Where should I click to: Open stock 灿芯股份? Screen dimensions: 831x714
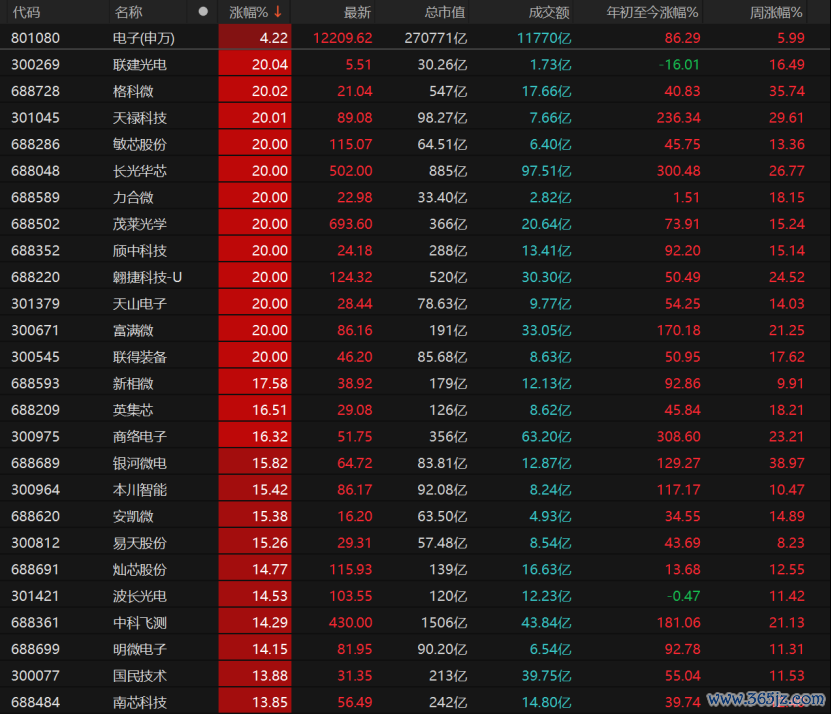140,569
